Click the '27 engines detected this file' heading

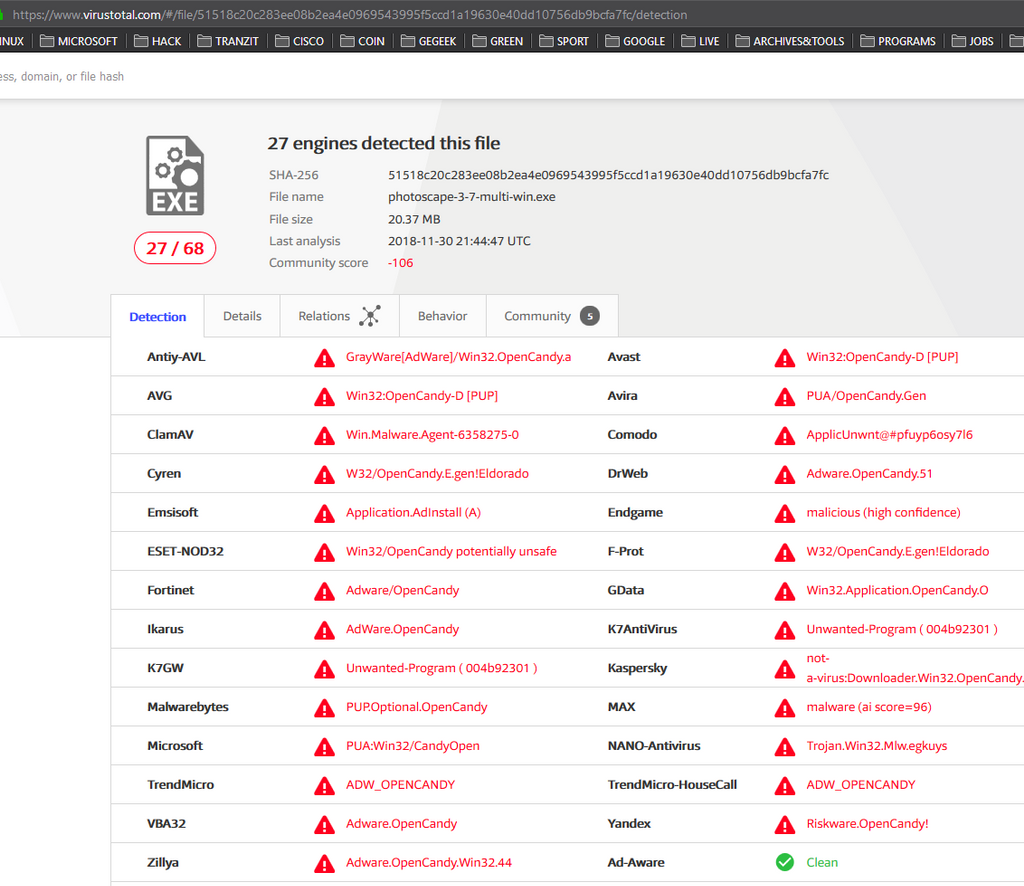[383, 143]
